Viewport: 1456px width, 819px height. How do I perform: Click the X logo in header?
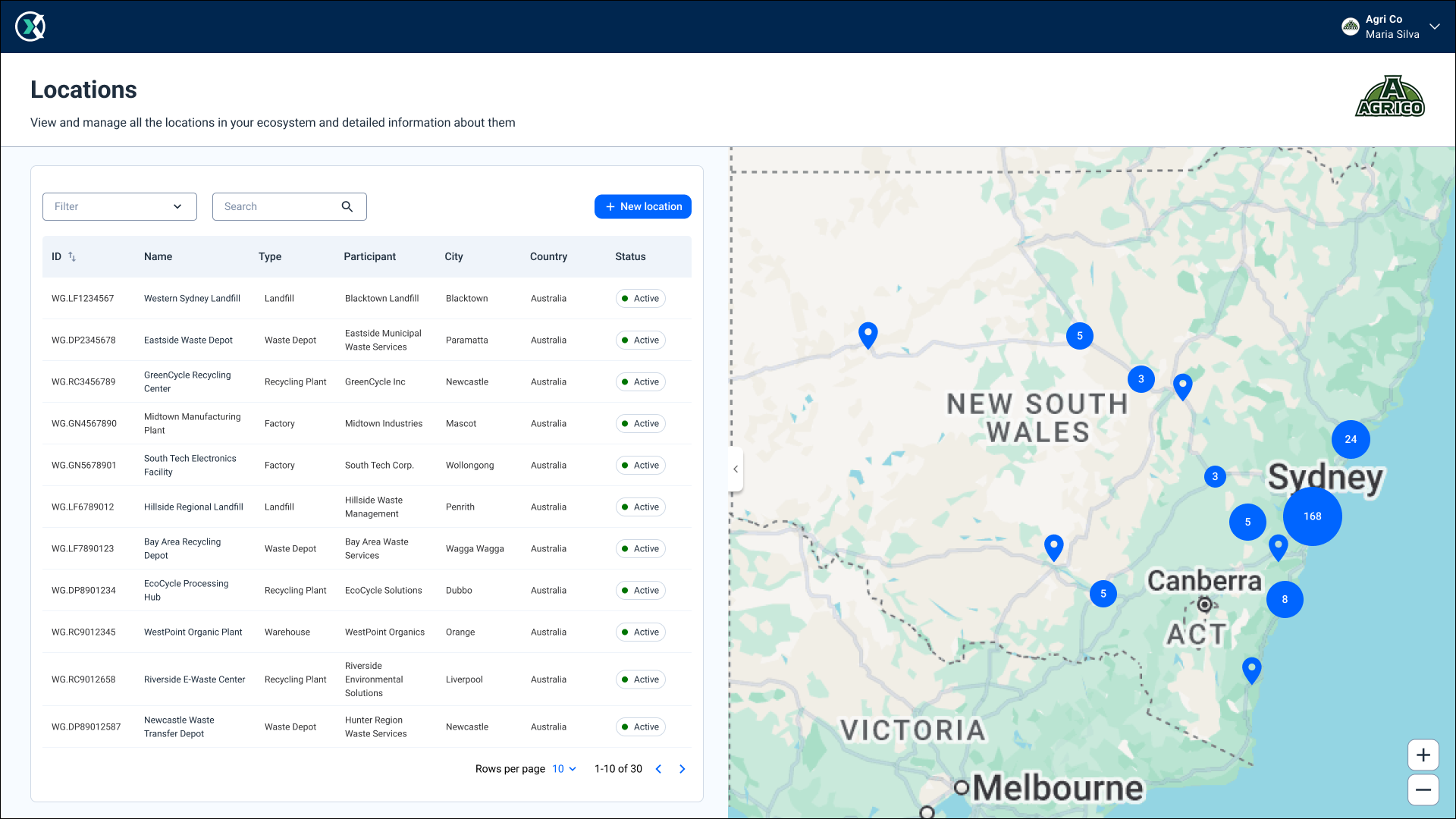click(x=30, y=27)
